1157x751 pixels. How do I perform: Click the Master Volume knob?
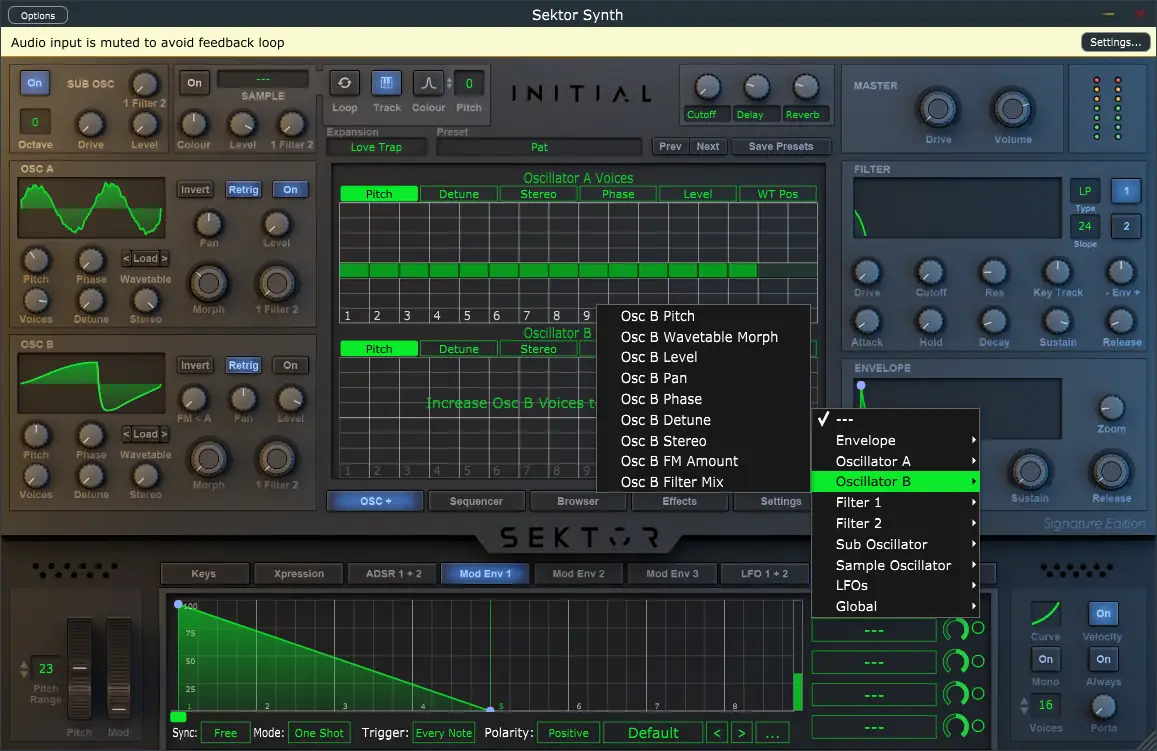point(1012,109)
